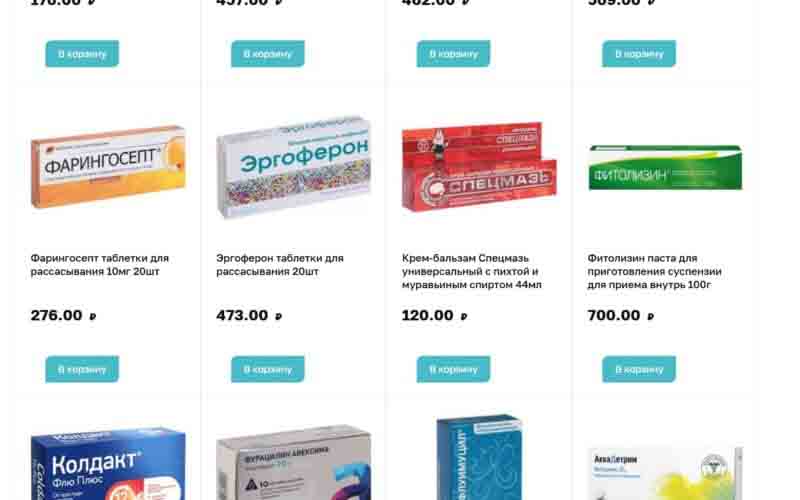Open the Фурацилин Авексима product image
800x500 pixels.
pyautogui.click(x=293, y=462)
